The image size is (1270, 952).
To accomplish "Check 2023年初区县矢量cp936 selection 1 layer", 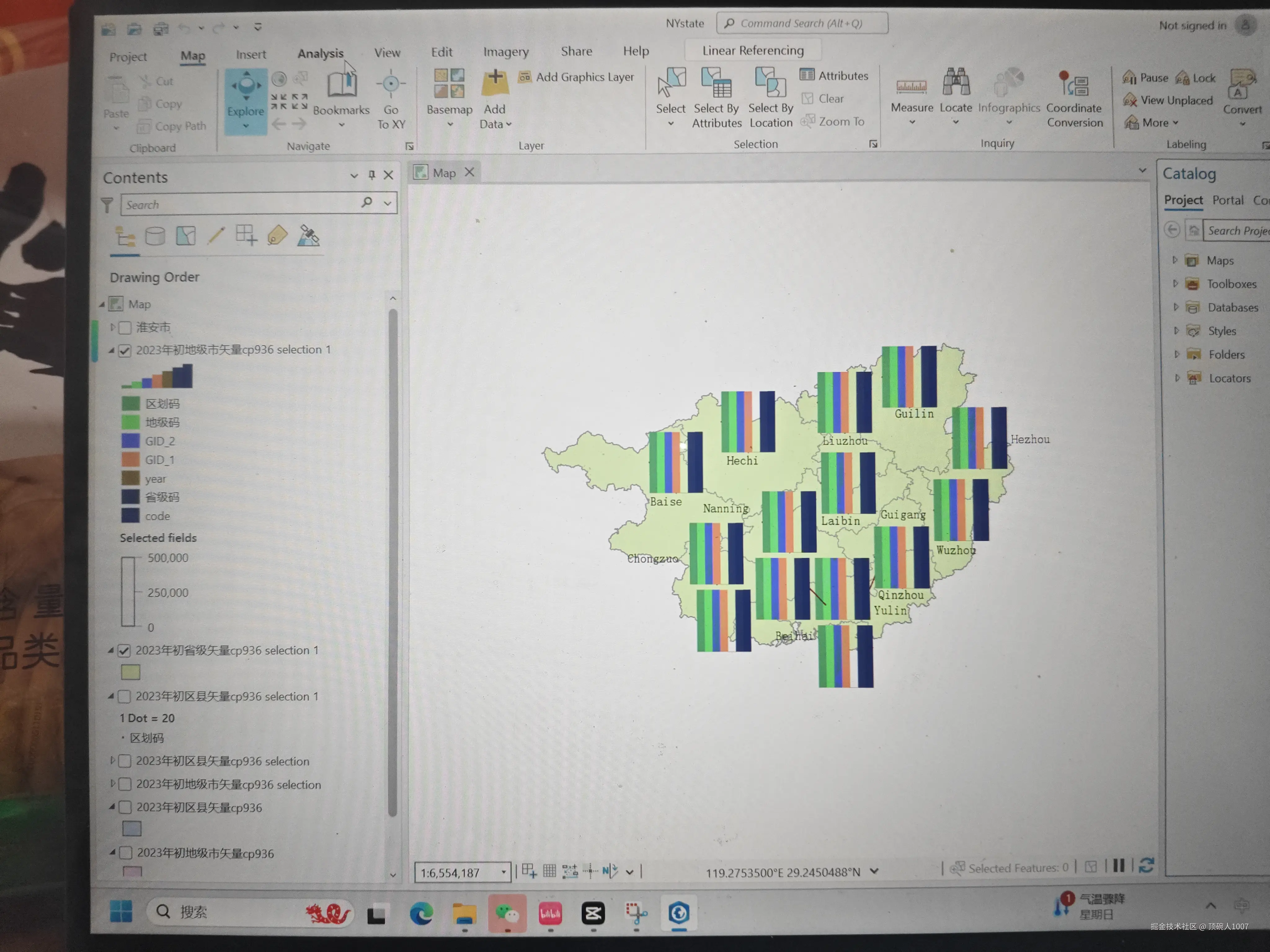I will point(124,697).
